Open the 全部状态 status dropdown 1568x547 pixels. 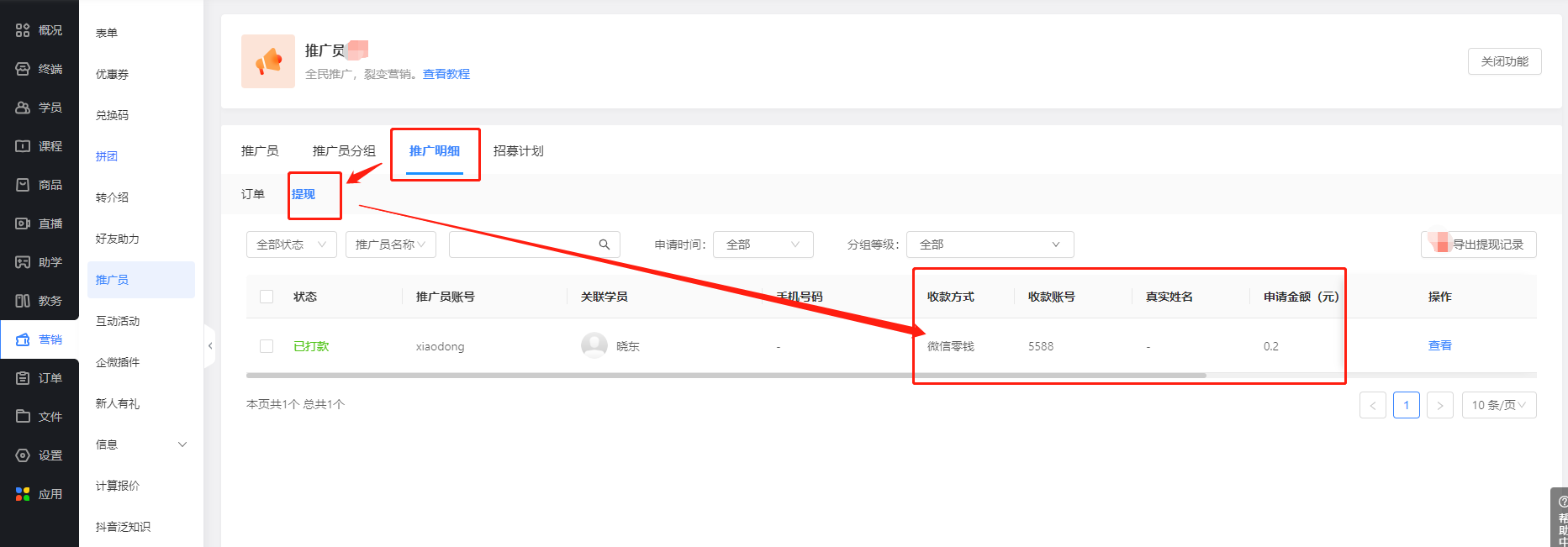(292, 245)
